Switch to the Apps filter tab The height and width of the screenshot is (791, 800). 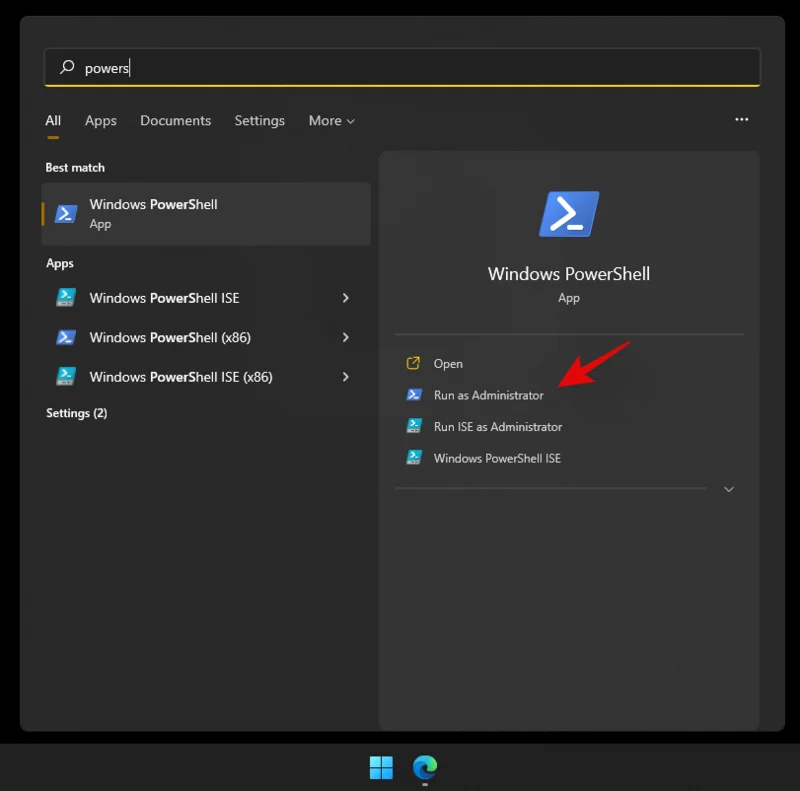tap(100, 120)
